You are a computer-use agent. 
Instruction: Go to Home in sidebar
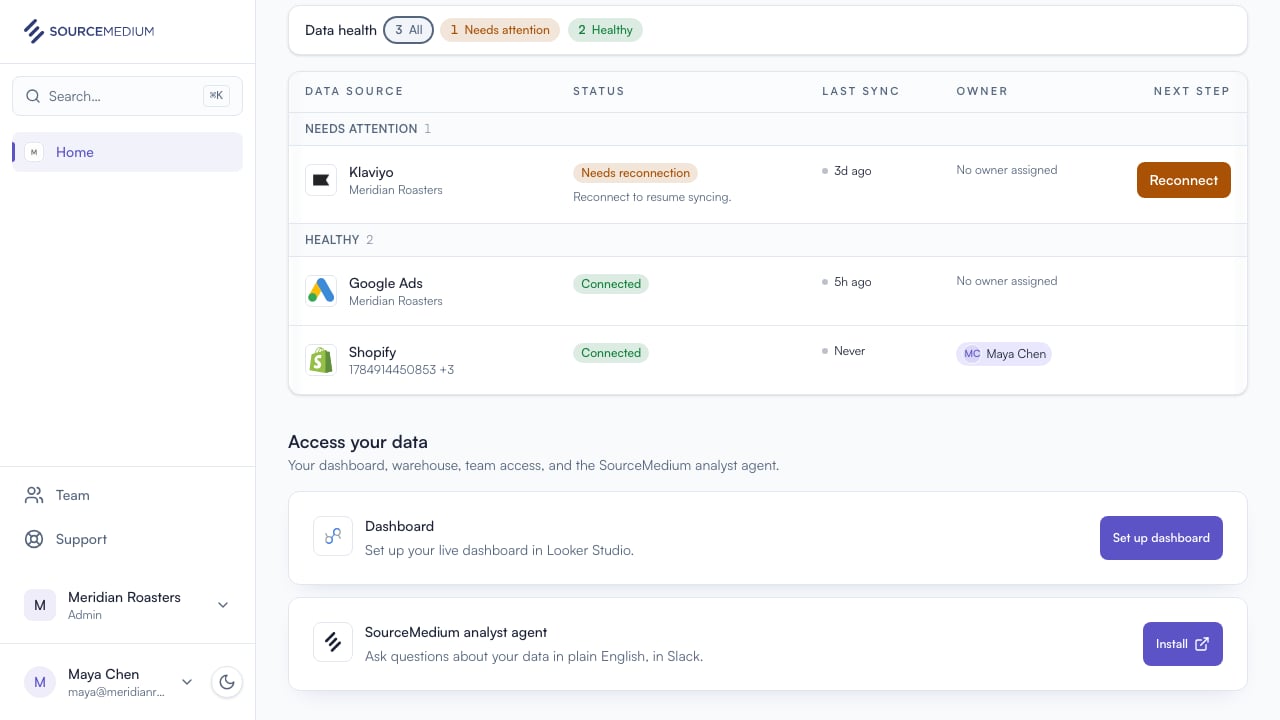click(127, 152)
